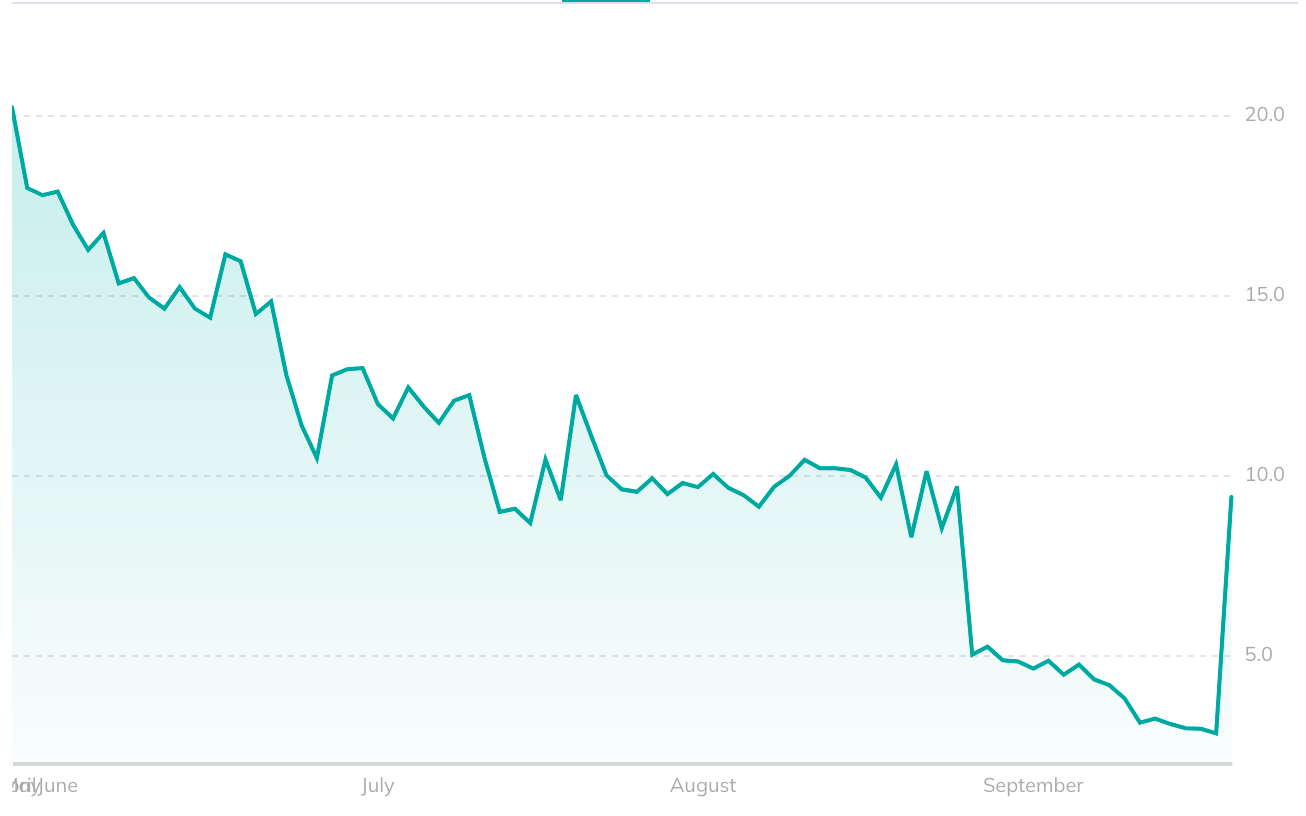The height and width of the screenshot is (816, 1306).
Task: Click the 20.0 y-axis label
Action: (1264, 115)
